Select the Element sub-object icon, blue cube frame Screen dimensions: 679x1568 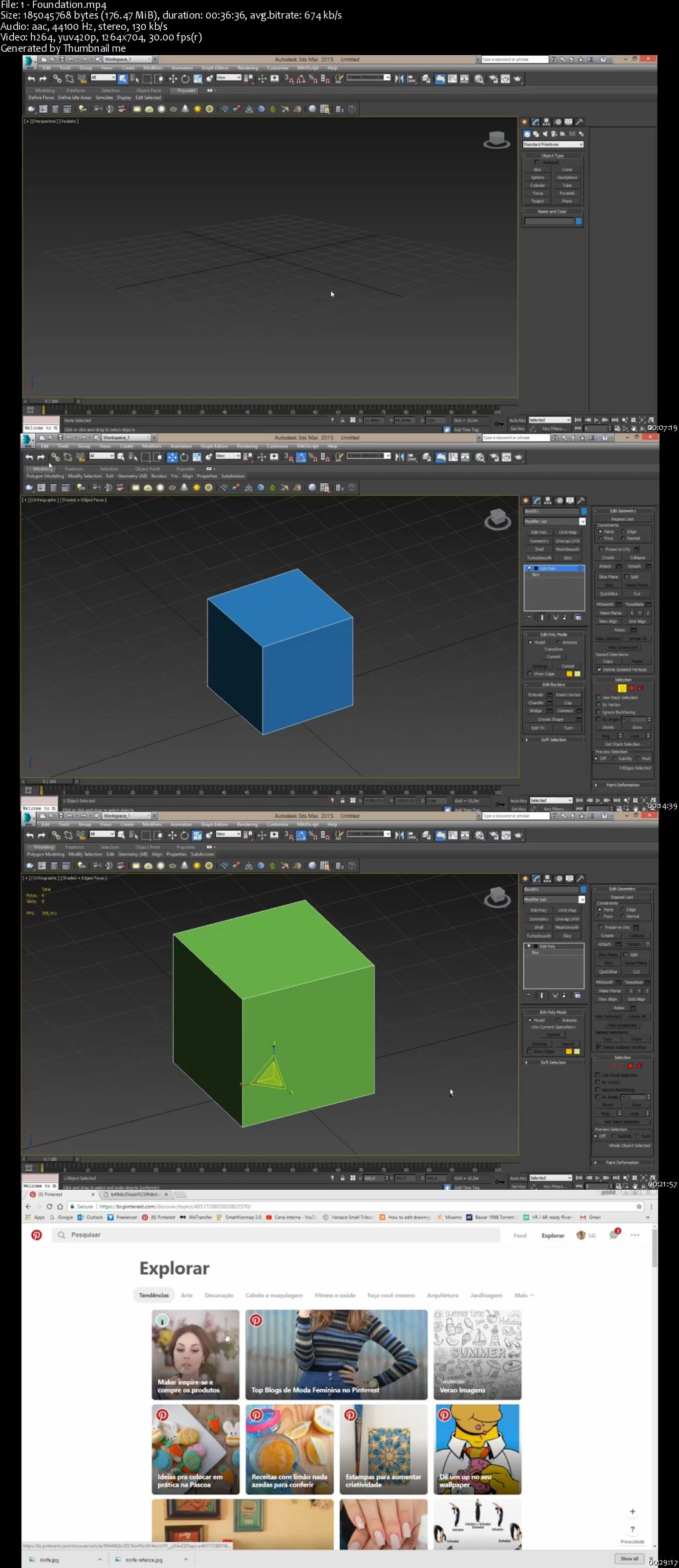(x=639, y=688)
